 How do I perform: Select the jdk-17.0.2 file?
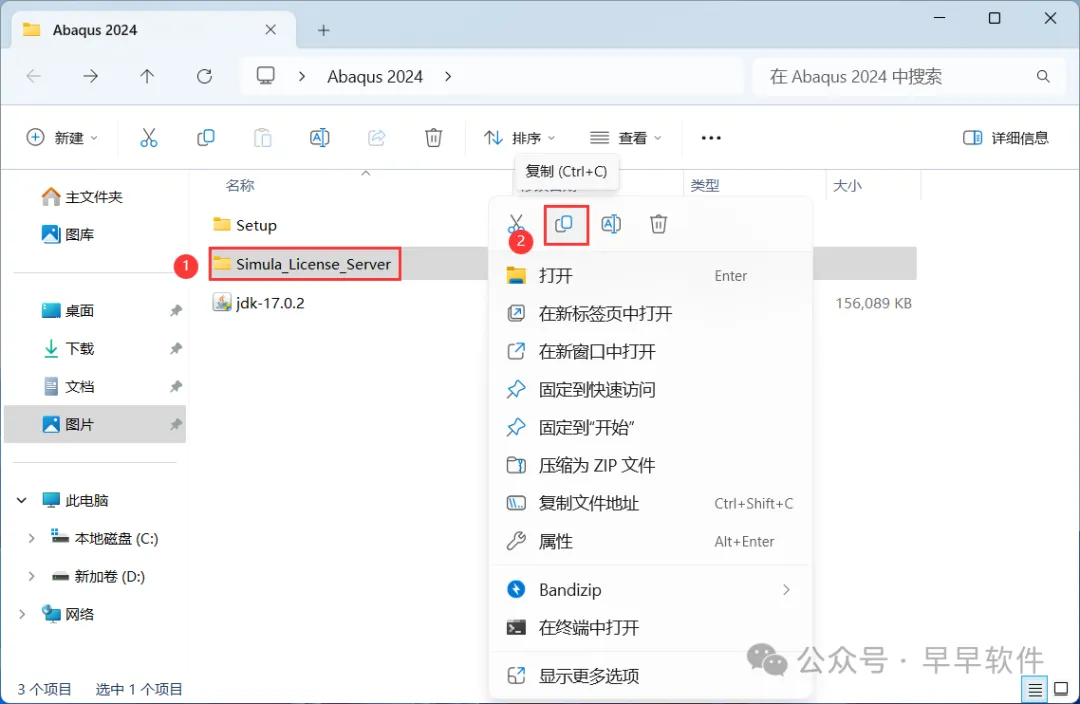point(258,302)
